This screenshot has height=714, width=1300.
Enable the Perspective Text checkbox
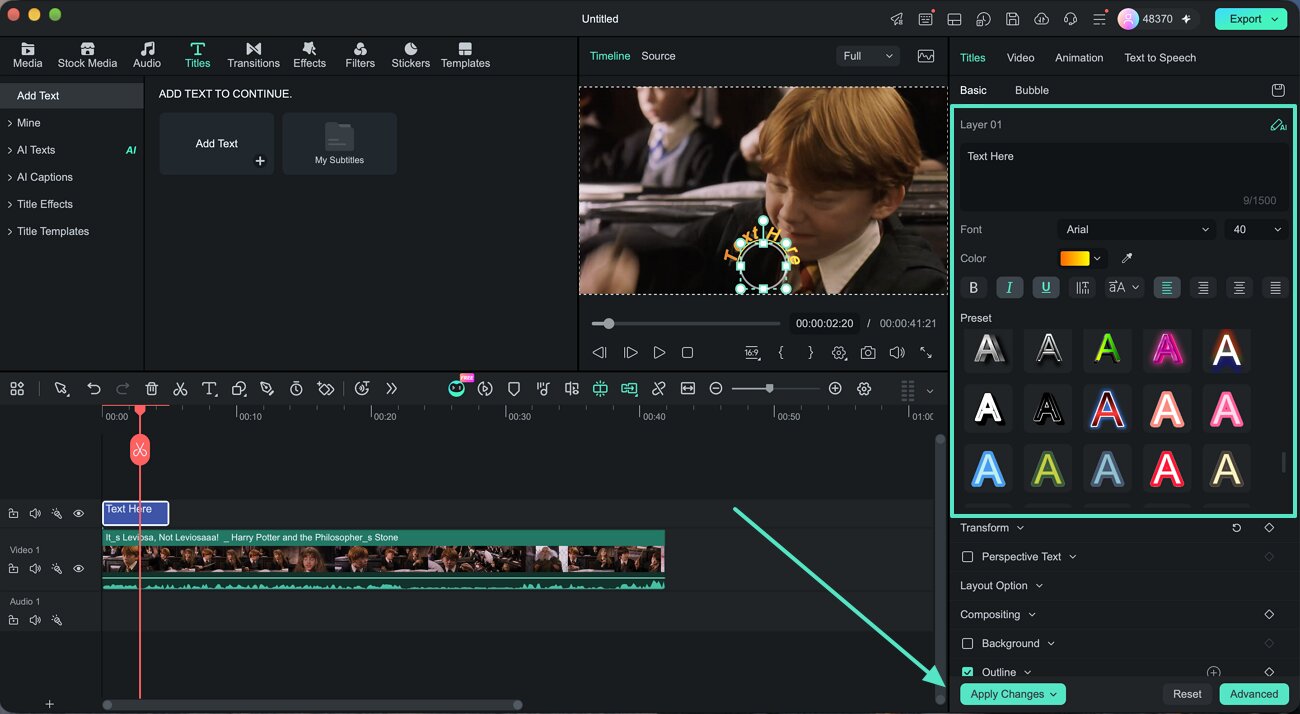coord(967,557)
